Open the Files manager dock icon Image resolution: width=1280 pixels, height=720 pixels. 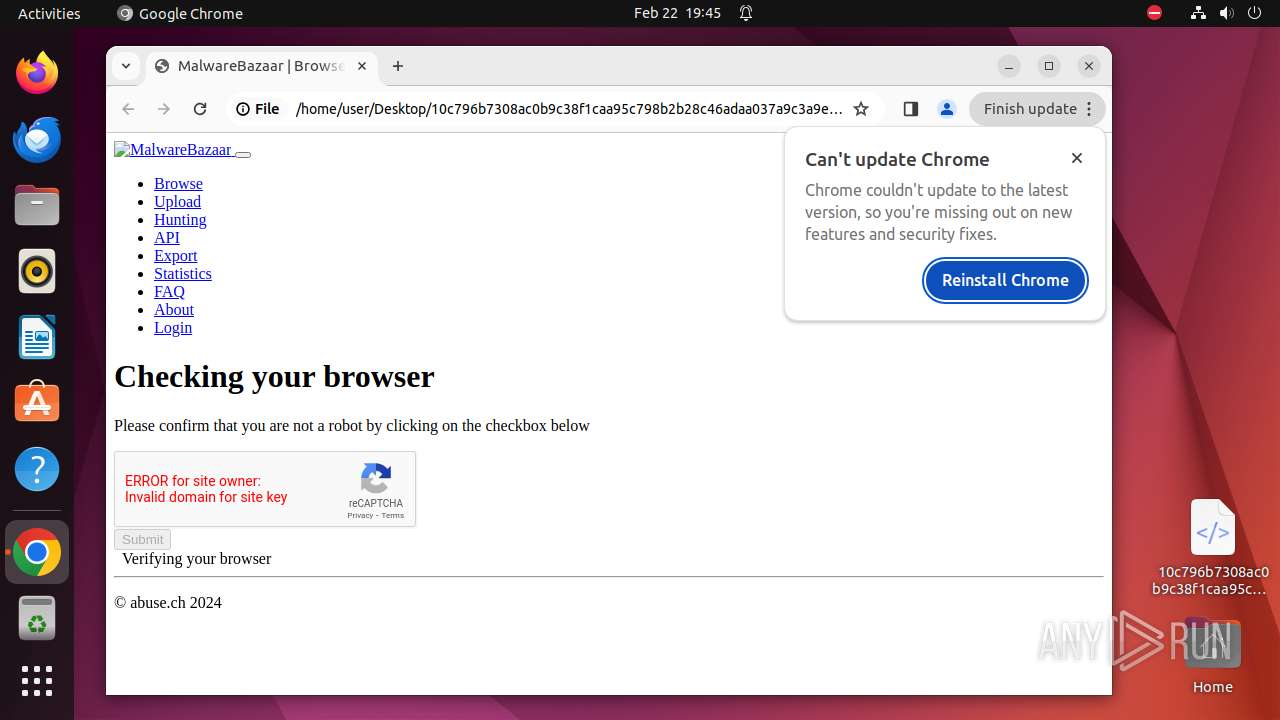(x=37, y=205)
